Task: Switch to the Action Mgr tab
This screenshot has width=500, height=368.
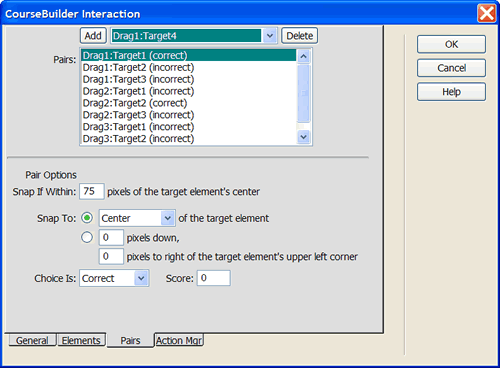Action: 179,340
